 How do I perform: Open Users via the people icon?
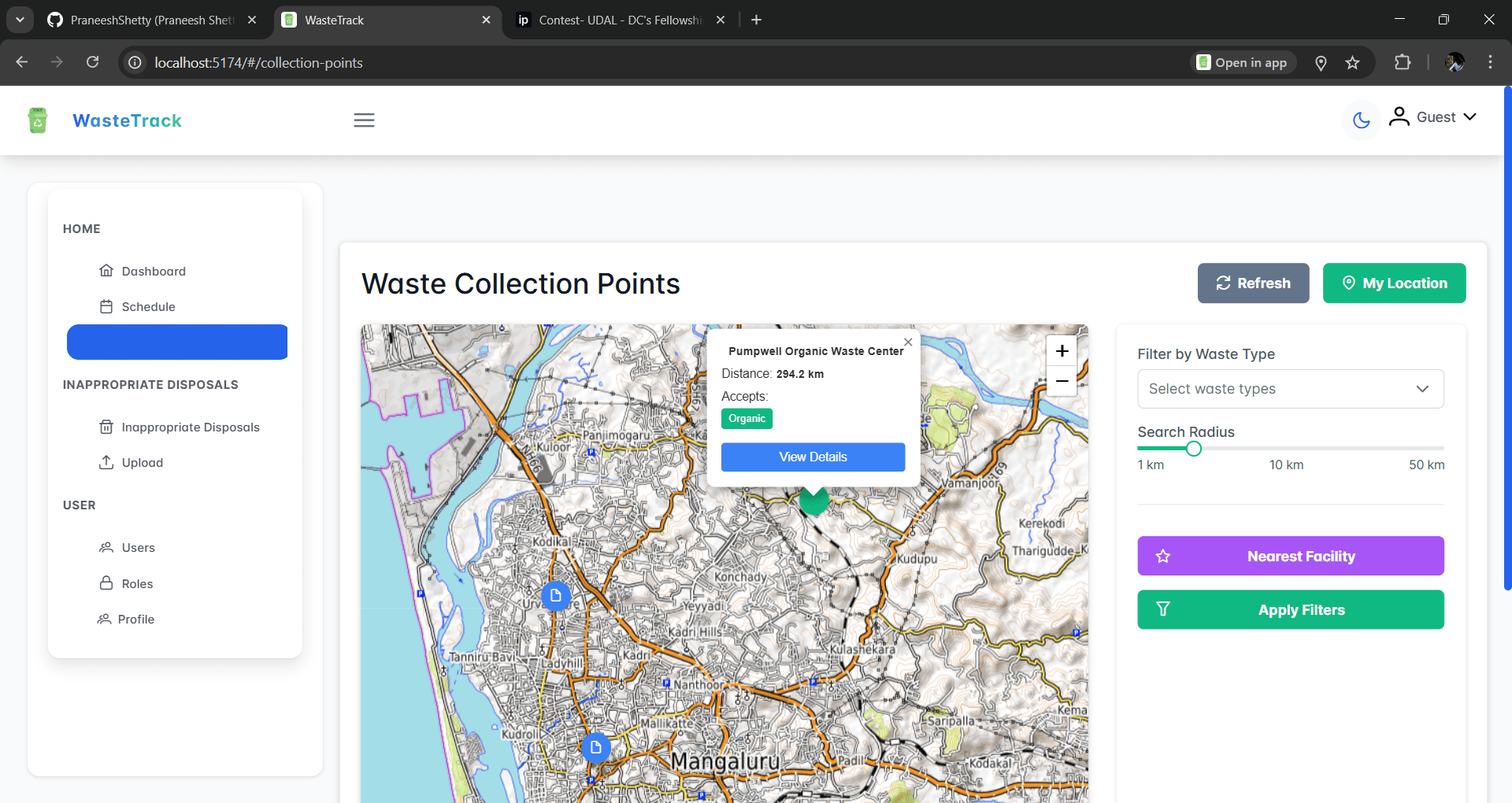107,547
